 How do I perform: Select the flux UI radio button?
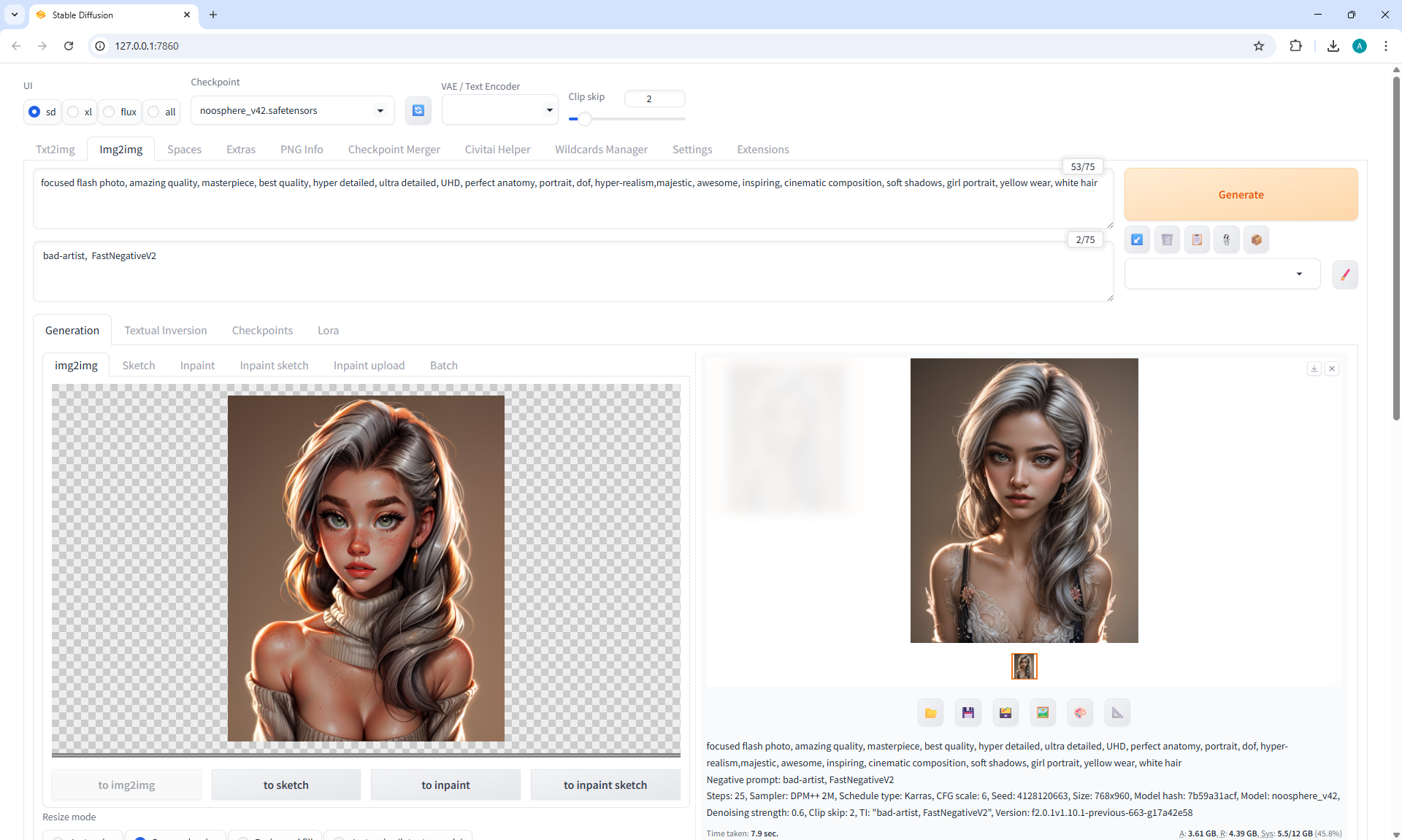point(110,112)
